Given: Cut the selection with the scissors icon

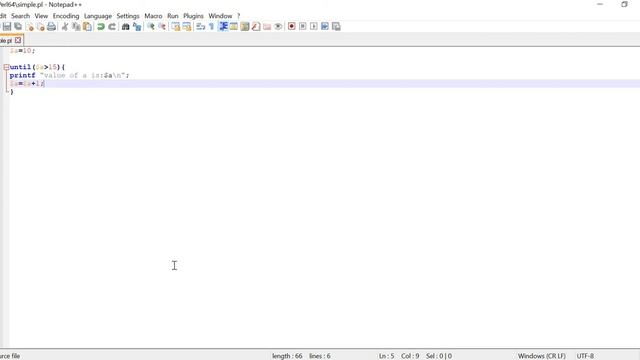Looking at the screenshot, I should 65,27.
